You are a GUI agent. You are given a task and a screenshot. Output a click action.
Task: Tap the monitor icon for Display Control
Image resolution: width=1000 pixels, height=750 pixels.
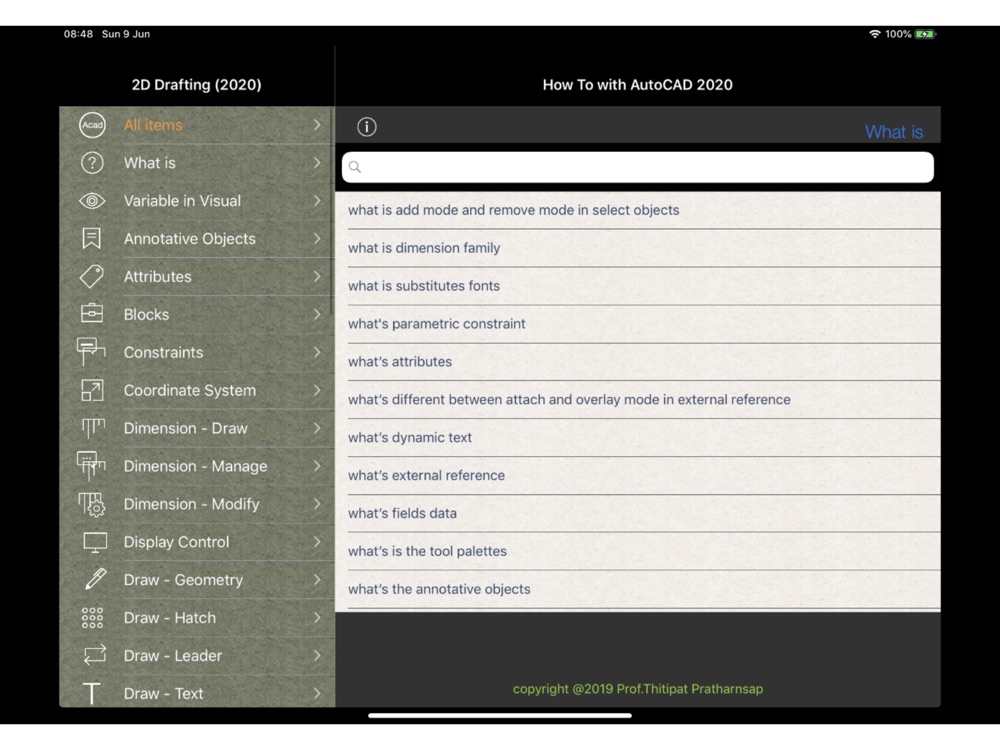[95, 542]
